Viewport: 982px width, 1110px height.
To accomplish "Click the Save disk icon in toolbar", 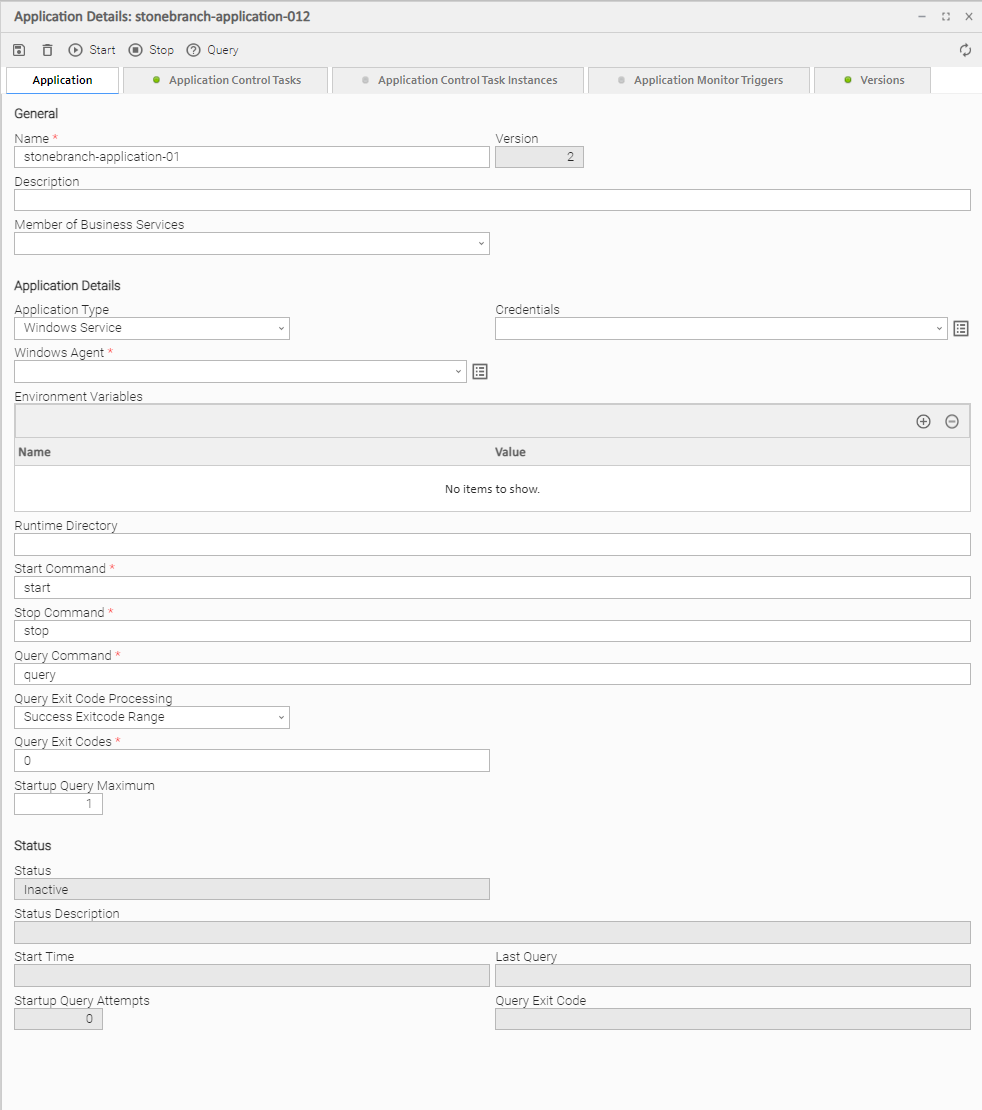I will [x=19, y=50].
